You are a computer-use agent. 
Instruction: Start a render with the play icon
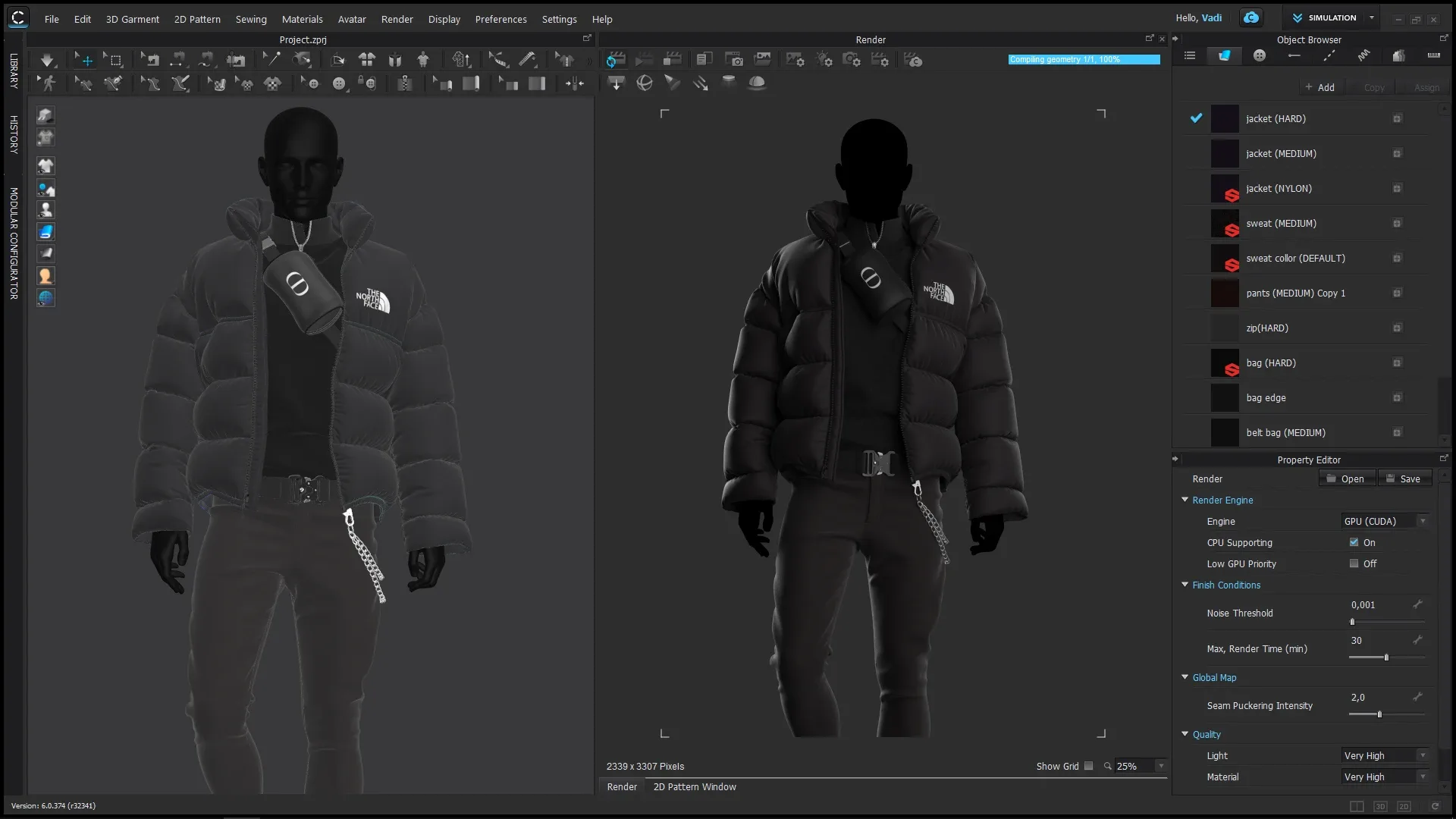pos(645,59)
